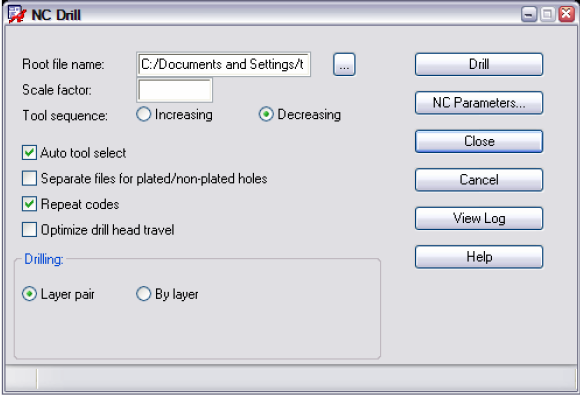The image size is (580, 396).
Task: Close window with red X icon
Action: 566,14
